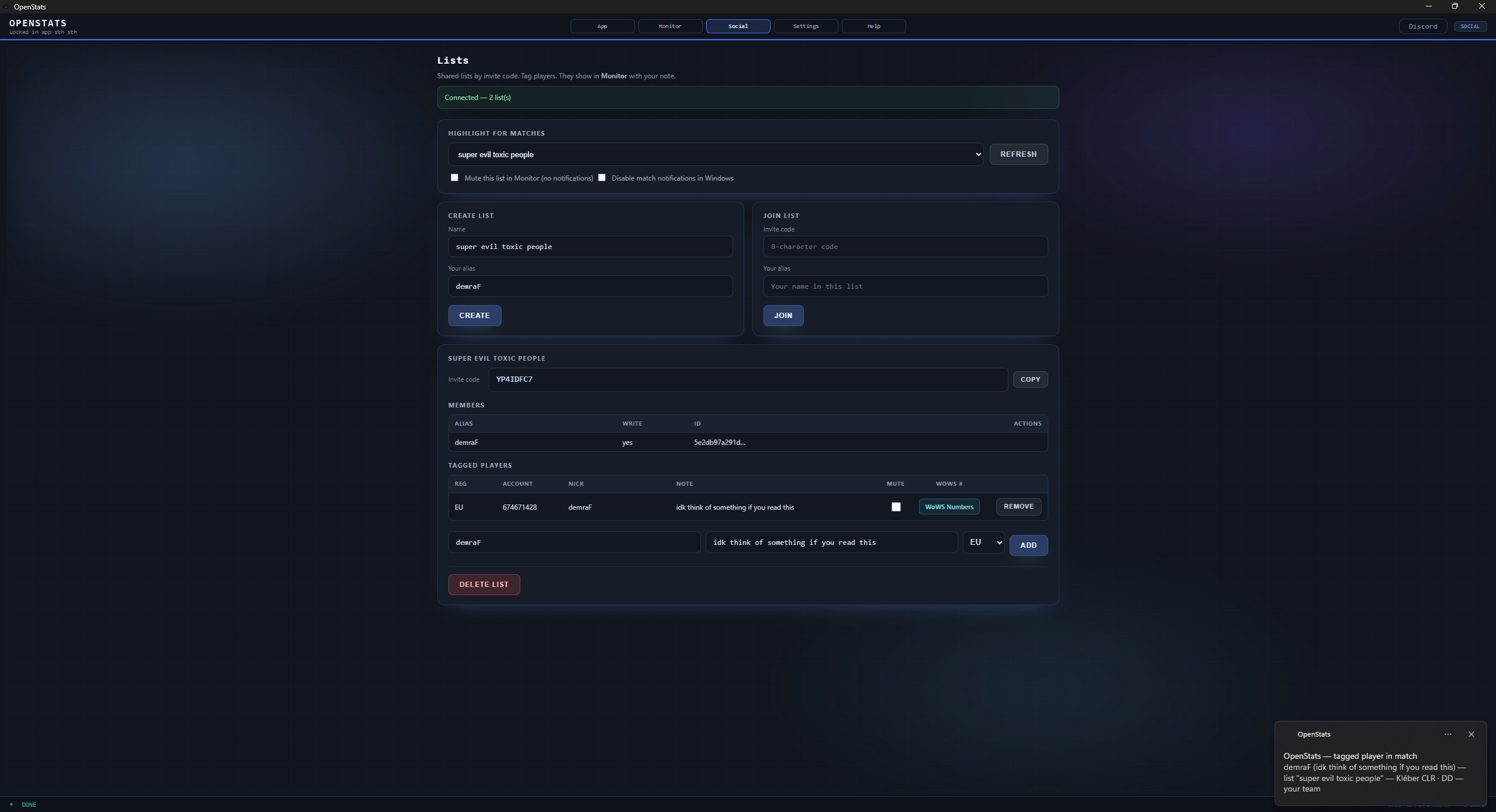Click the OpenStats title bar app icon
Image resolution: width=1496 pixels, height=812 pixels.
pyautogui.click(x=6, y=6)
